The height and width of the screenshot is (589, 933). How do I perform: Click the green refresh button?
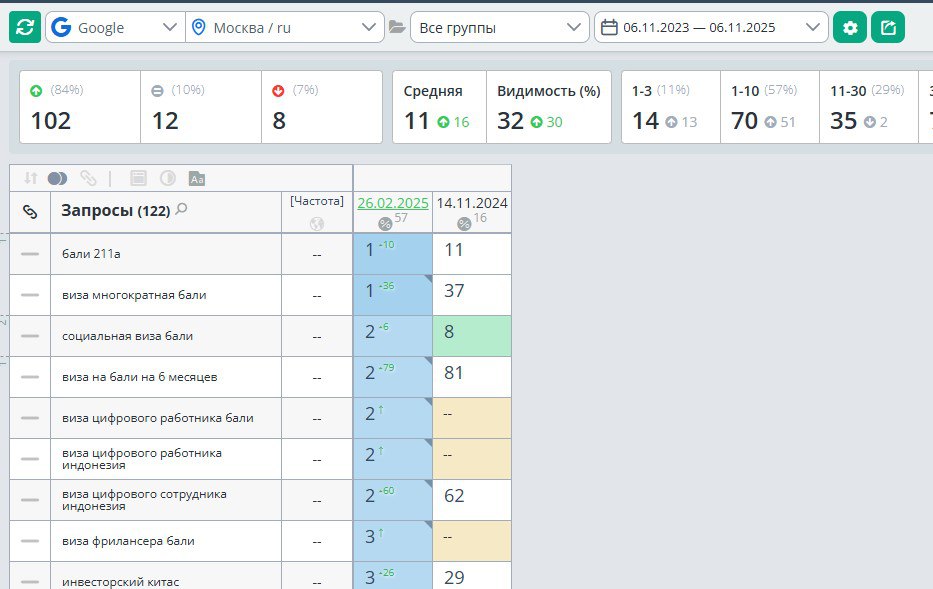25,27
